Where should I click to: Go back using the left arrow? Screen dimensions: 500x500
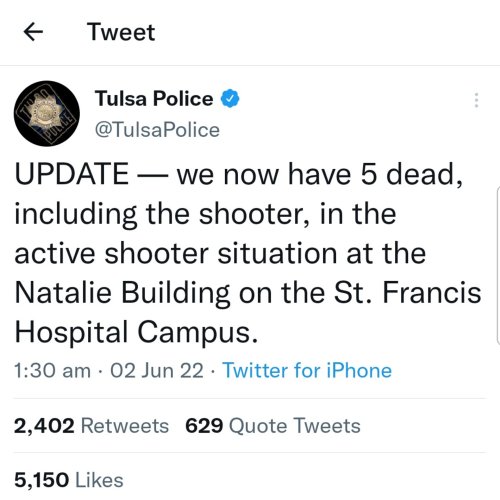(33, 32)
